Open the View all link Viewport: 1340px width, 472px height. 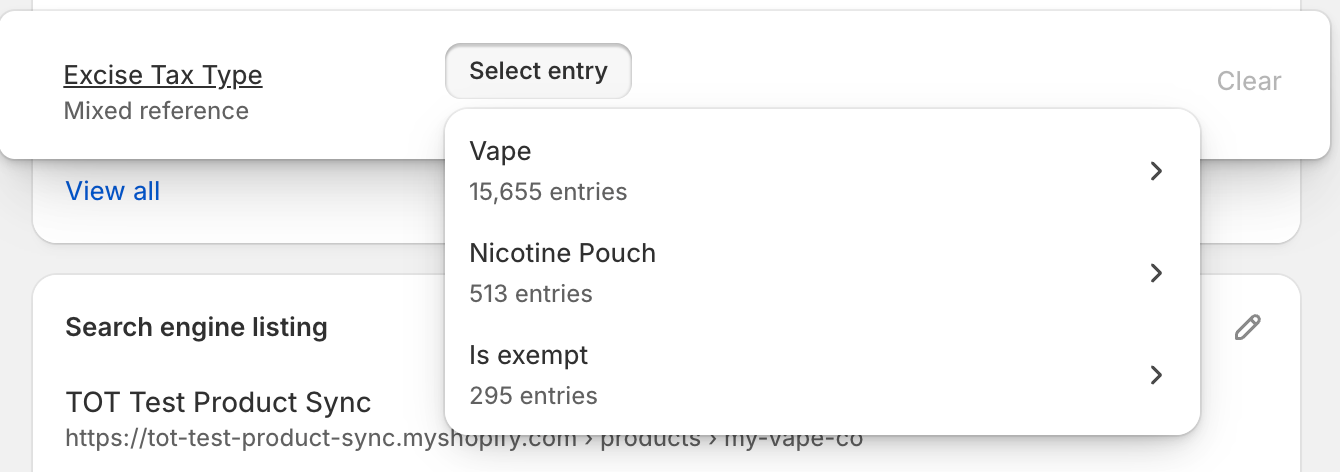pyautogui.click(x=112, y=191)
